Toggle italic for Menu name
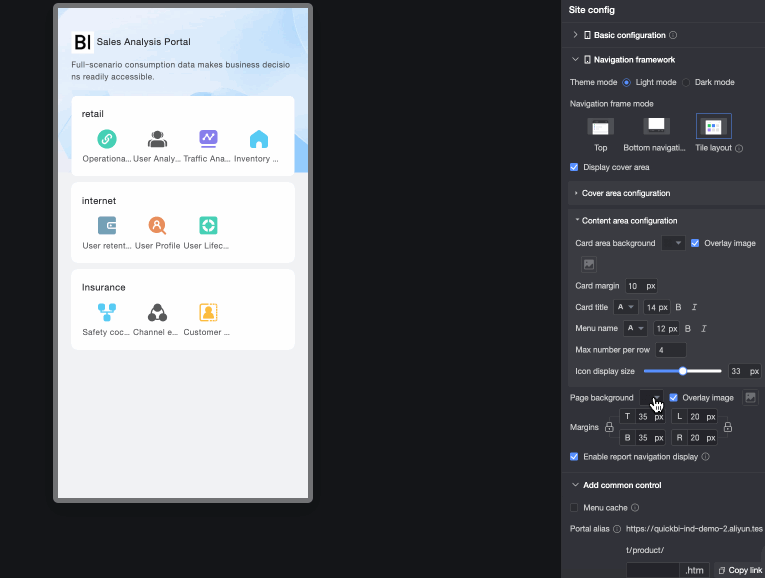Viewport: 765px width, 578px height. pos(704,329)
